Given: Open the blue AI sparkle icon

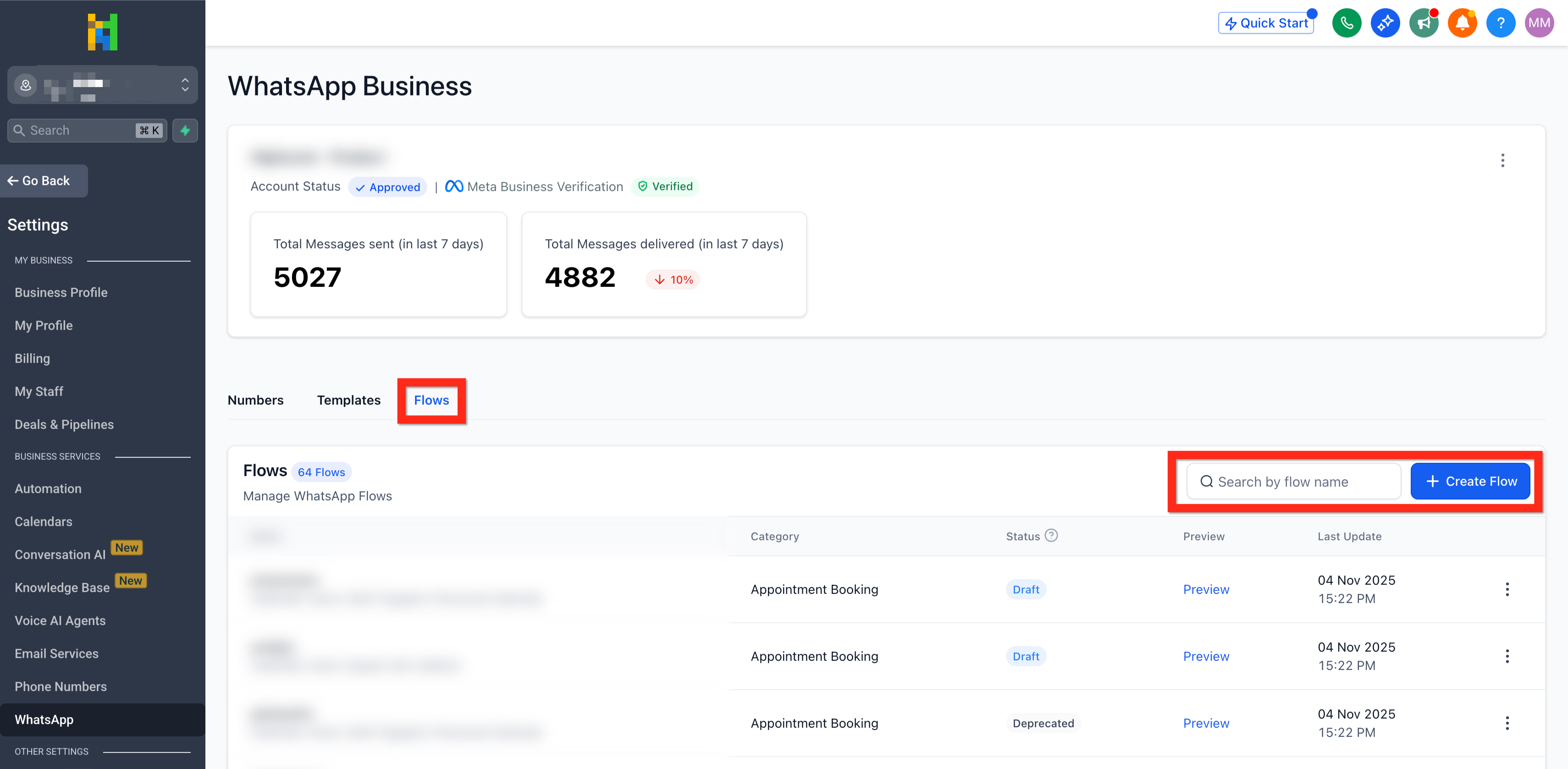Looking at the screenshot, I should tap(1385, 23).
